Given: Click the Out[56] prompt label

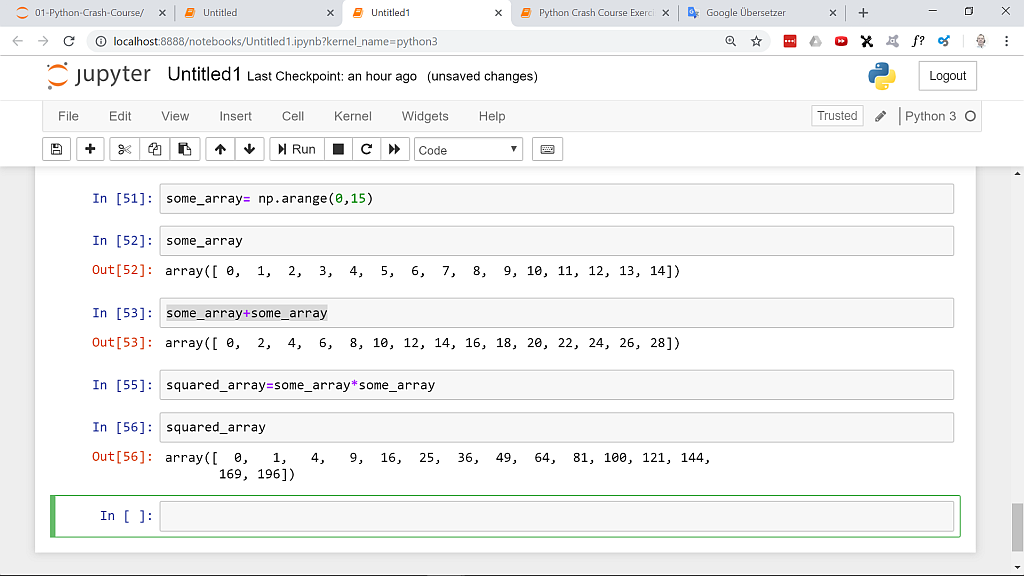Looking at the screenshot, I should (122, 456).
